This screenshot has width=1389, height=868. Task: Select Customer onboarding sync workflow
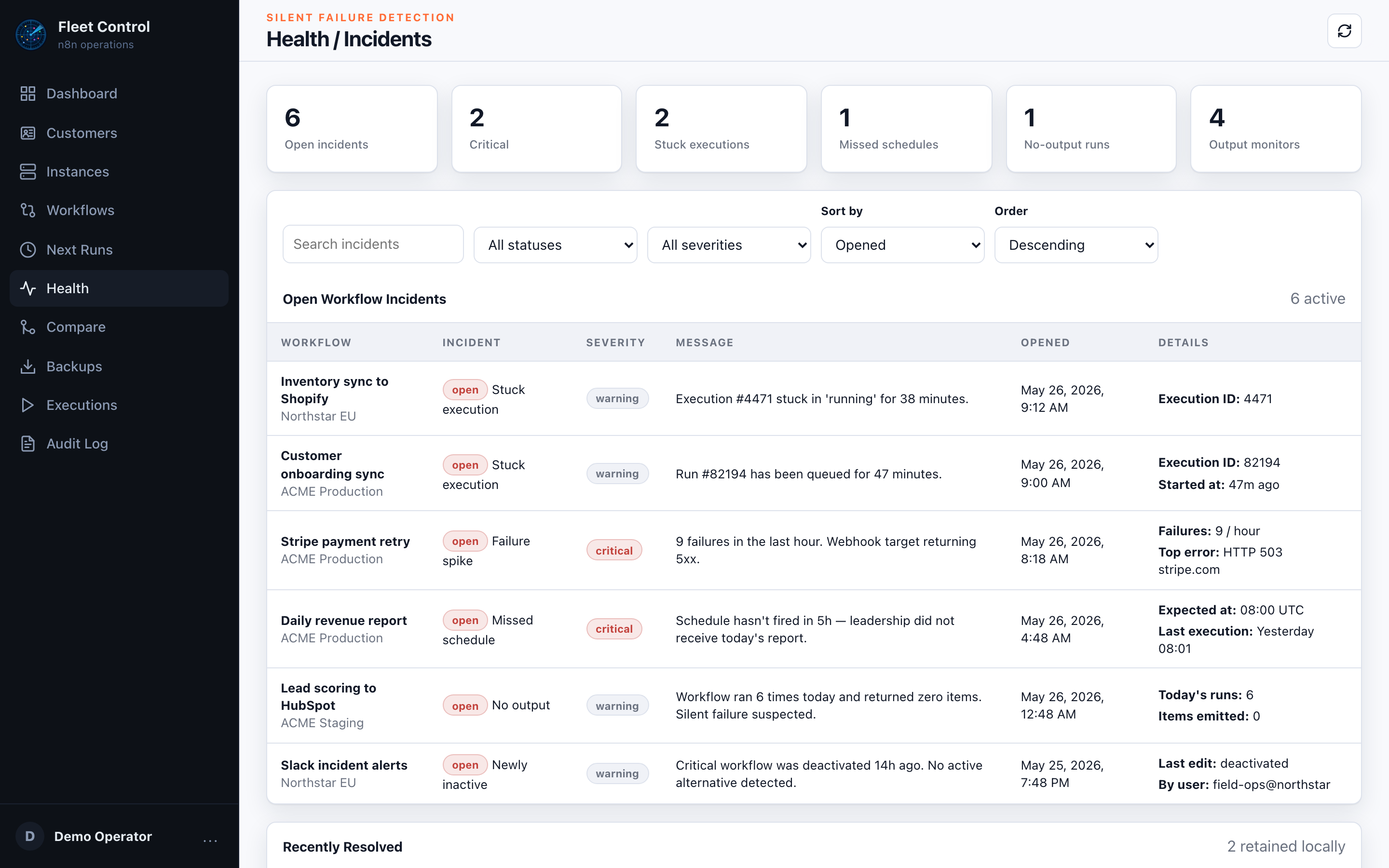tap(332, 464)
